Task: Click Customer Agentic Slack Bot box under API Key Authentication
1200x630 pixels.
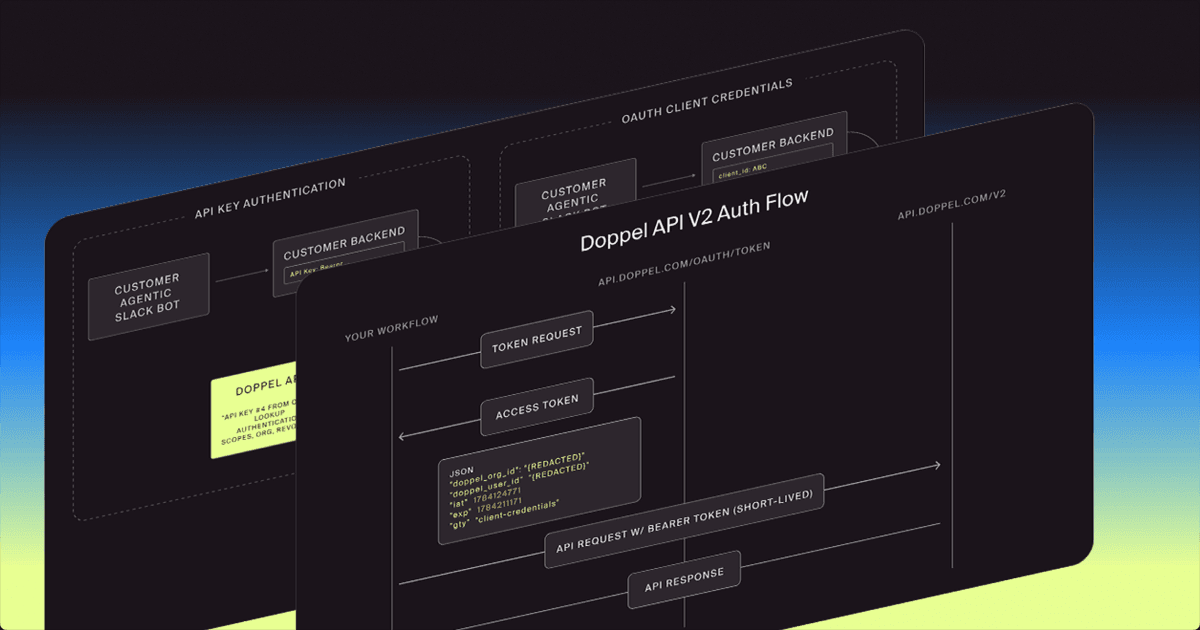Action: (149, 295)
